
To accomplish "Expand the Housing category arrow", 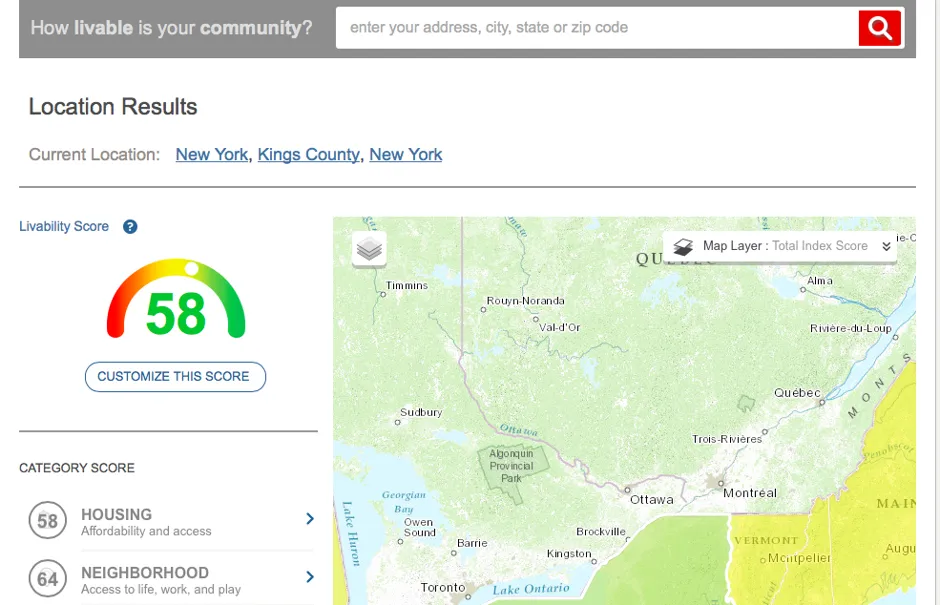I will pos(309,518).
